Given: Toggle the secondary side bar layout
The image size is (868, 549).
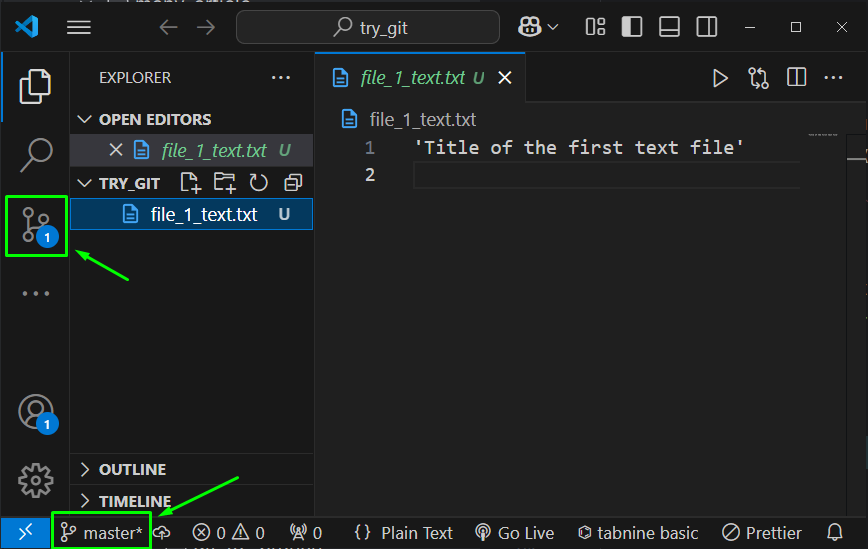Looking at the screenshot, I should point(706,27).
